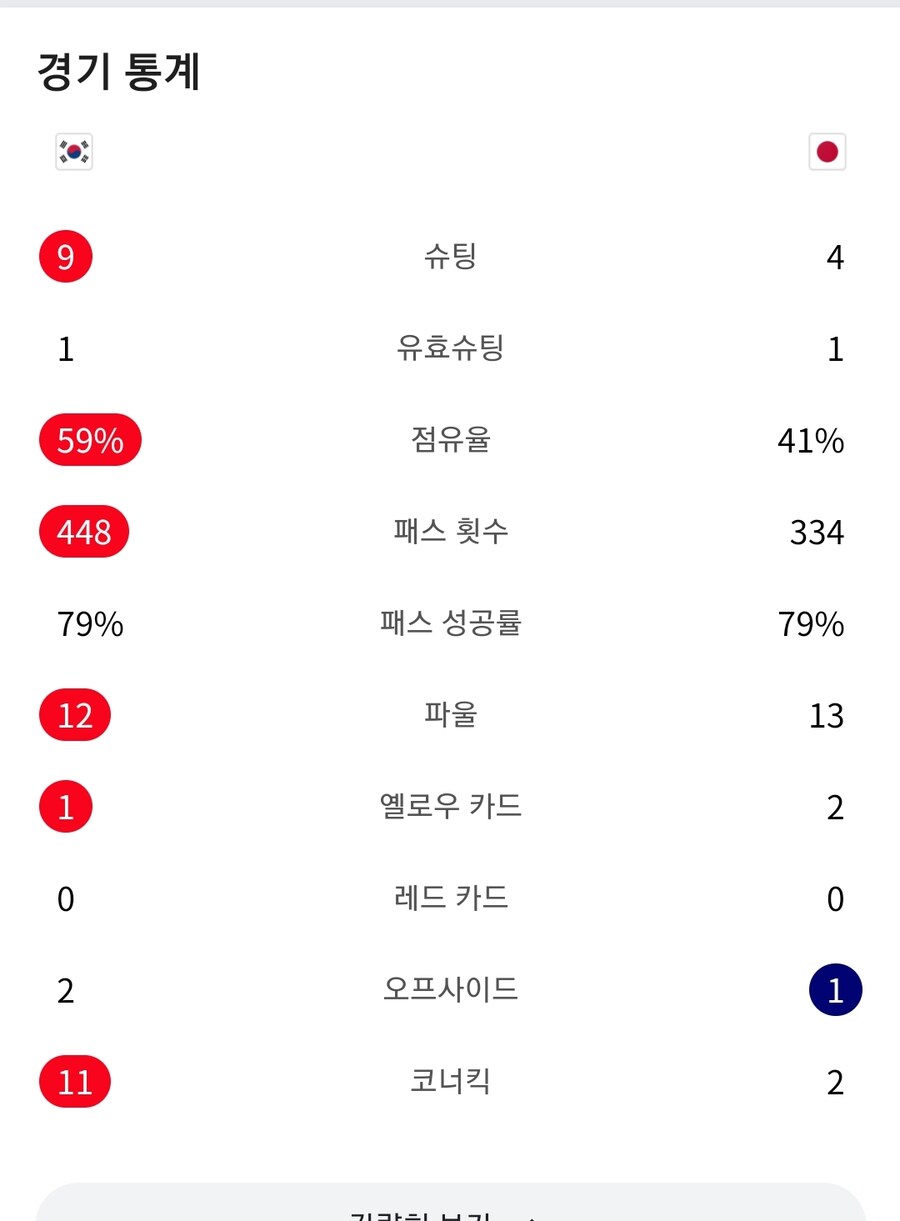Click Korea's red corner-kick badge showing 11
This screenshot has width=900, height=1221.
[x=74, y=1081]
